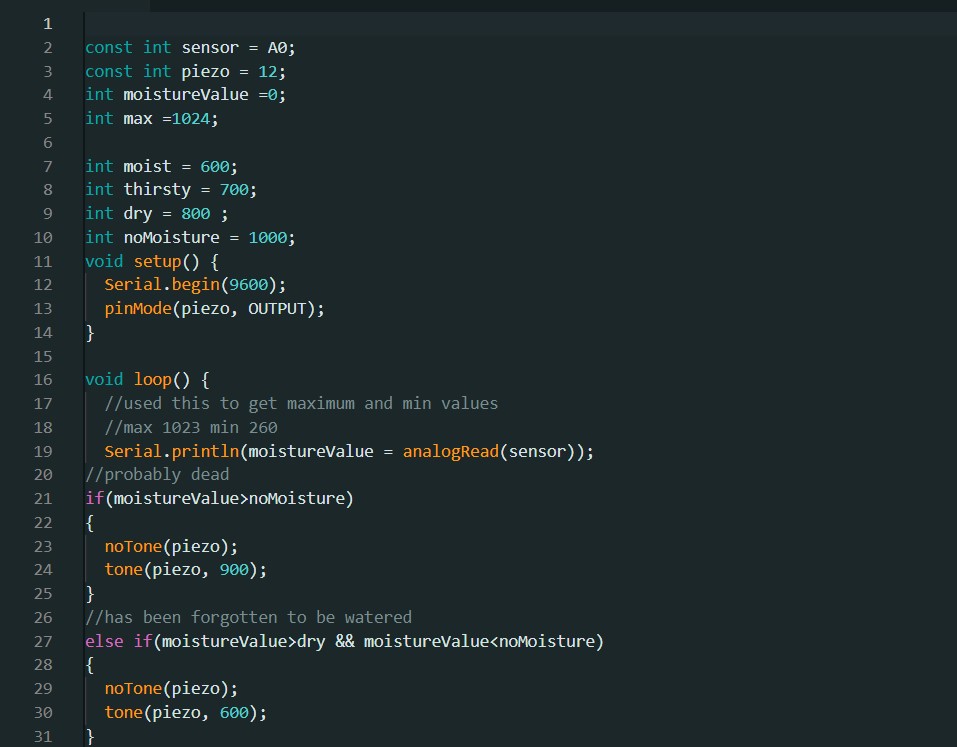
Task: Click '&&' operator on line 27
Action: tap(344, 641)
